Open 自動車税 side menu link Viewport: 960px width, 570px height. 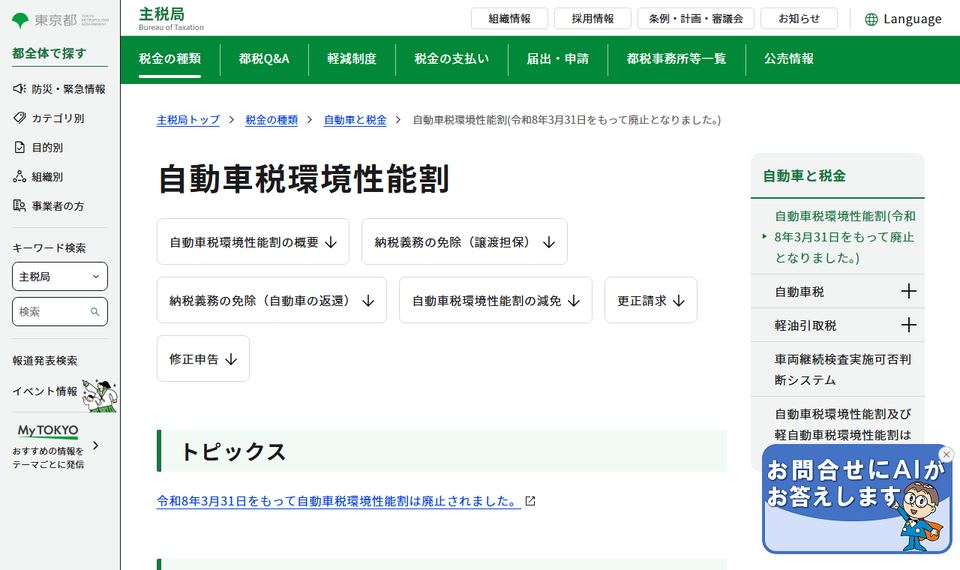(x=799, y=292)
